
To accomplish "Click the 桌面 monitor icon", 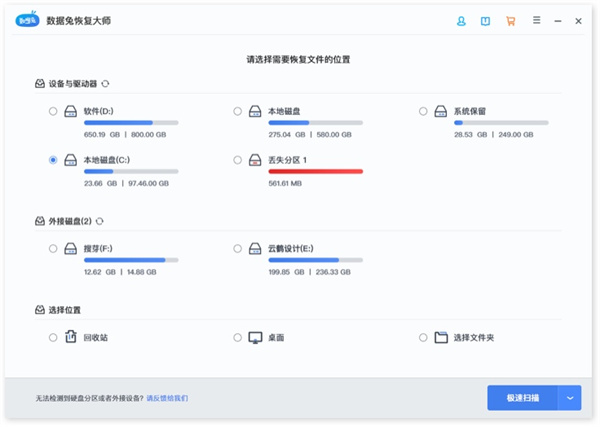I will point(255,337).
